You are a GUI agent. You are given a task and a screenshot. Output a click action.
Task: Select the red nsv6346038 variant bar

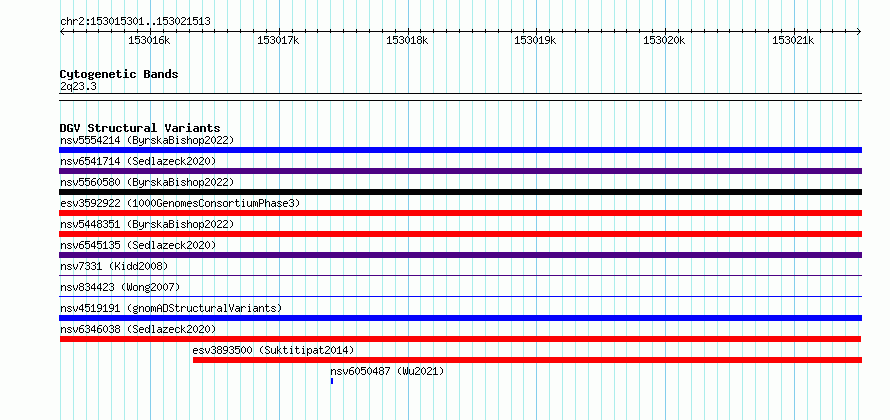[x=460, y=339]
